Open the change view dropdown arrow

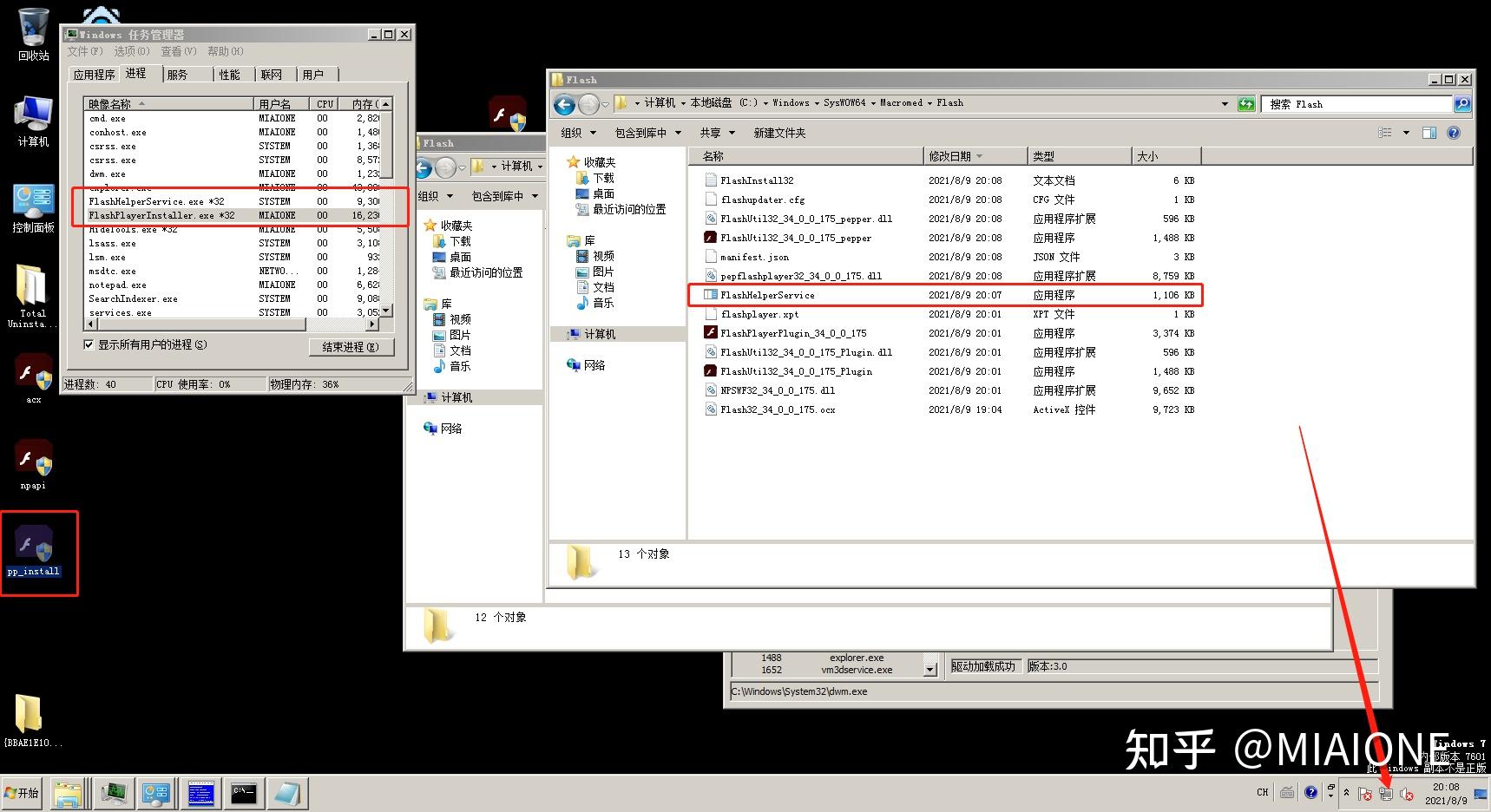pos(1406,133)
